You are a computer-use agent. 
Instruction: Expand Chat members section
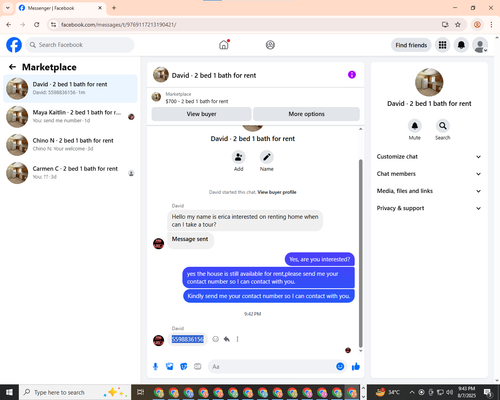(x=429, y=174)
